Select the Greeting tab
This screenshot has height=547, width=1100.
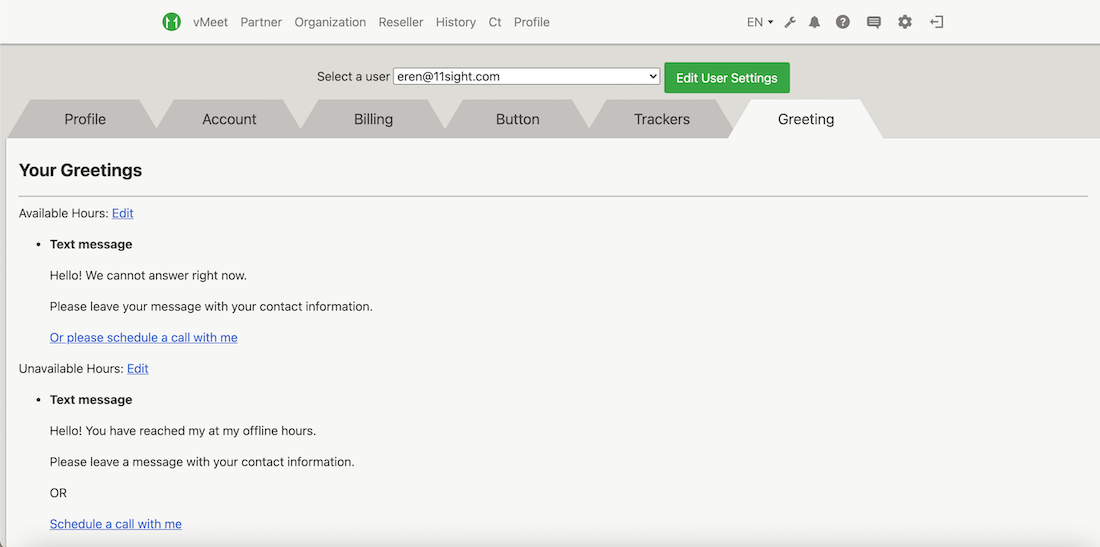(x=806, y=119)
